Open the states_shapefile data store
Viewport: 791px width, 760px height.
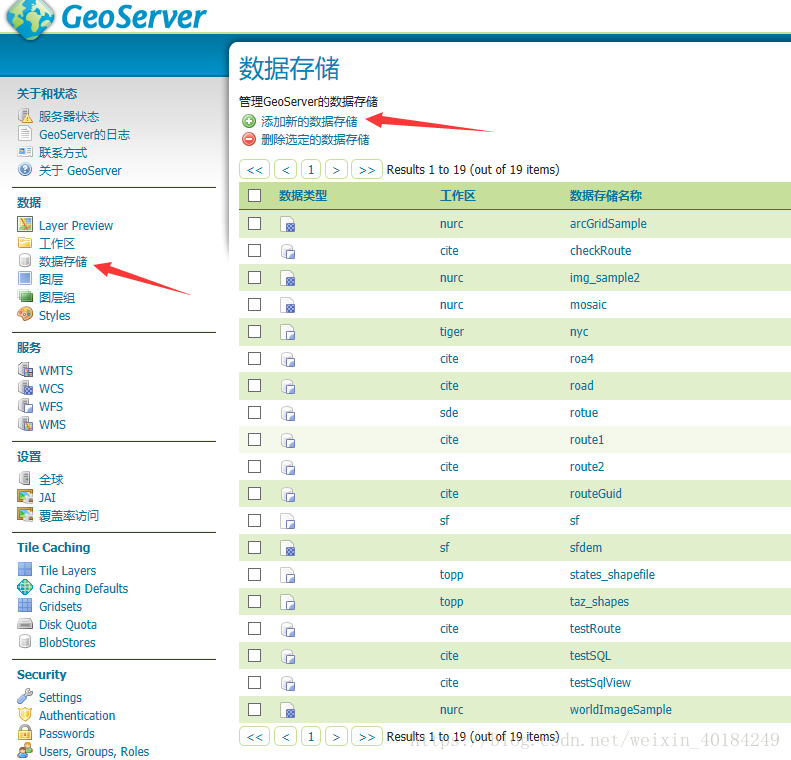[612, 575]
